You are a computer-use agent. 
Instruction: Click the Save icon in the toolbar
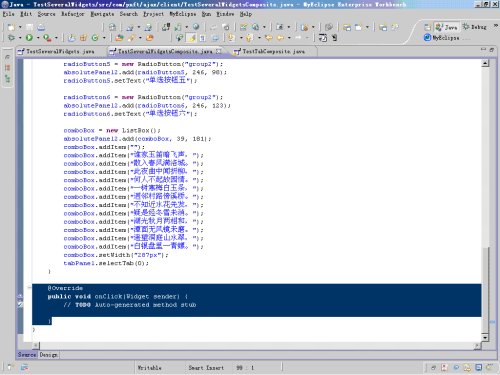[x=30, y=27]
